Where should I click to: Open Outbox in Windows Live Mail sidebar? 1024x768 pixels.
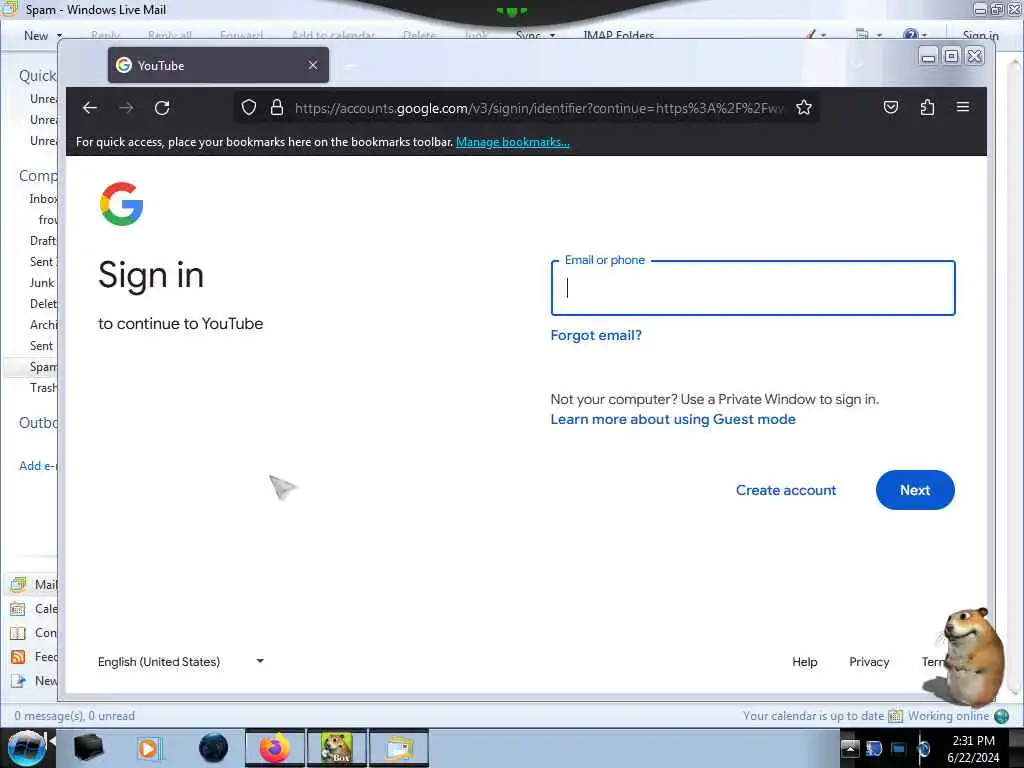pos(38,423)
